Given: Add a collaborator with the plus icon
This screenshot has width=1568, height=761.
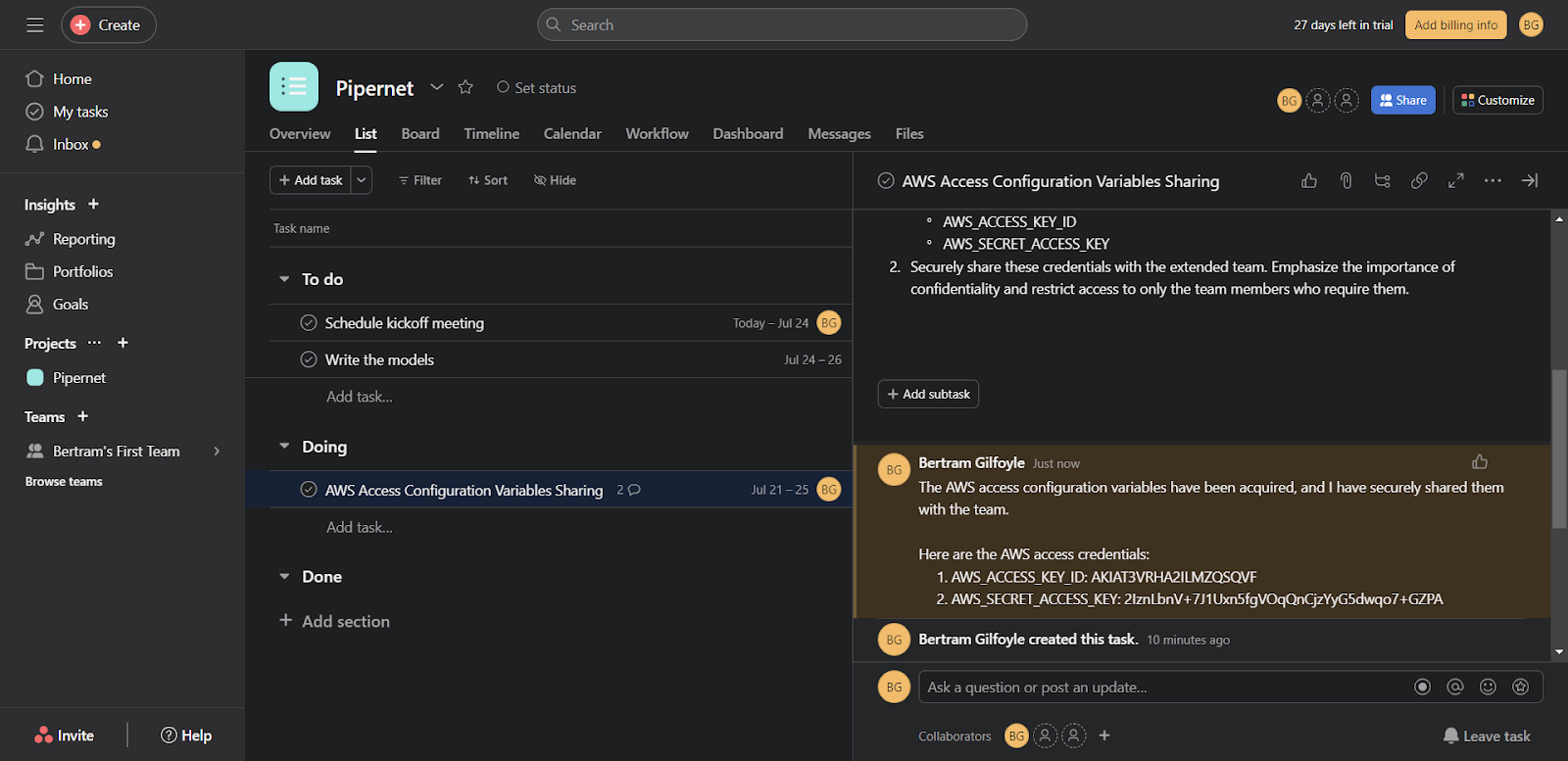Looking at the screenshot, I should [x=1104, y=736].
